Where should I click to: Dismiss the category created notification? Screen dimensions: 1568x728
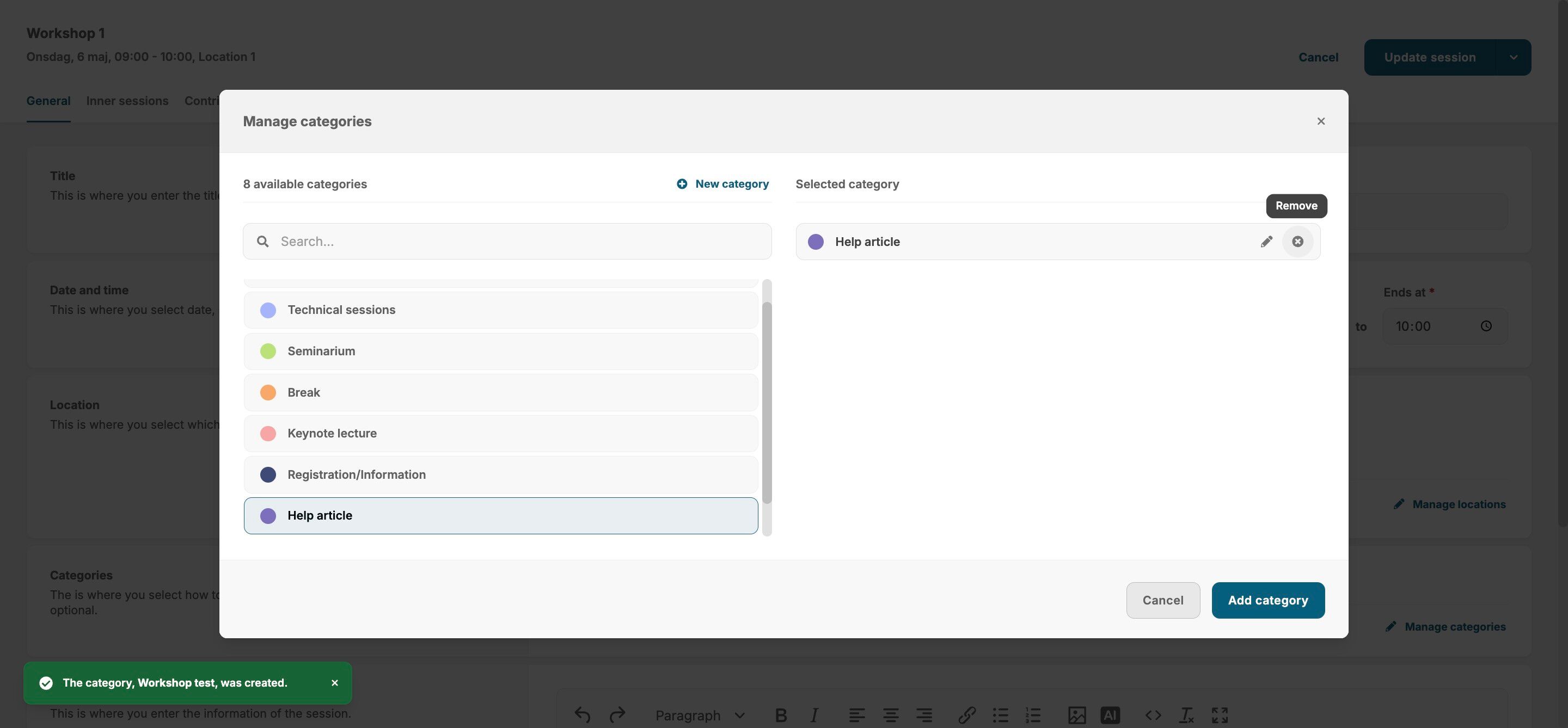click(334, 682)
